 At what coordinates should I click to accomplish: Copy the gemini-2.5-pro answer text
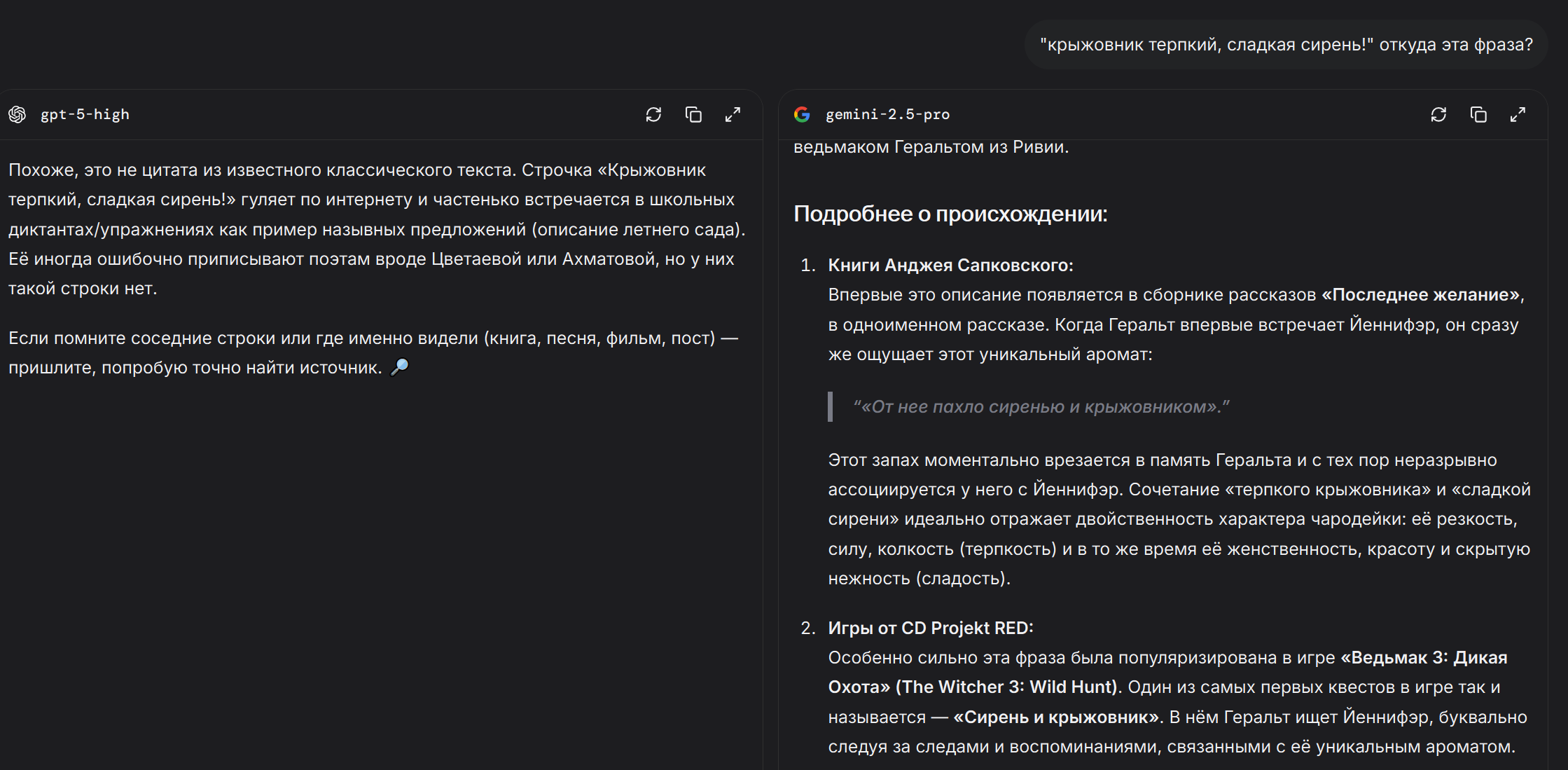(1478, 114)
